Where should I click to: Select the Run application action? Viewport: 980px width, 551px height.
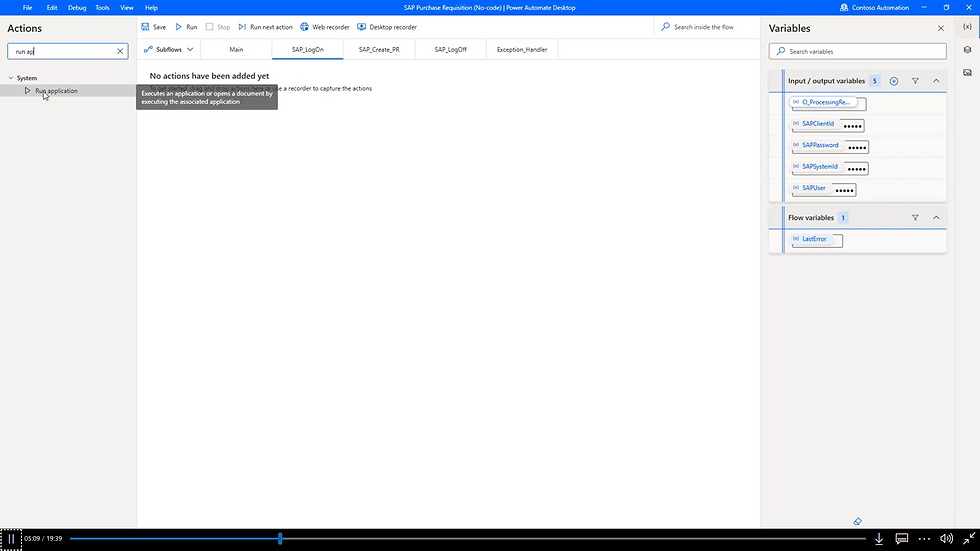(56, 91)
